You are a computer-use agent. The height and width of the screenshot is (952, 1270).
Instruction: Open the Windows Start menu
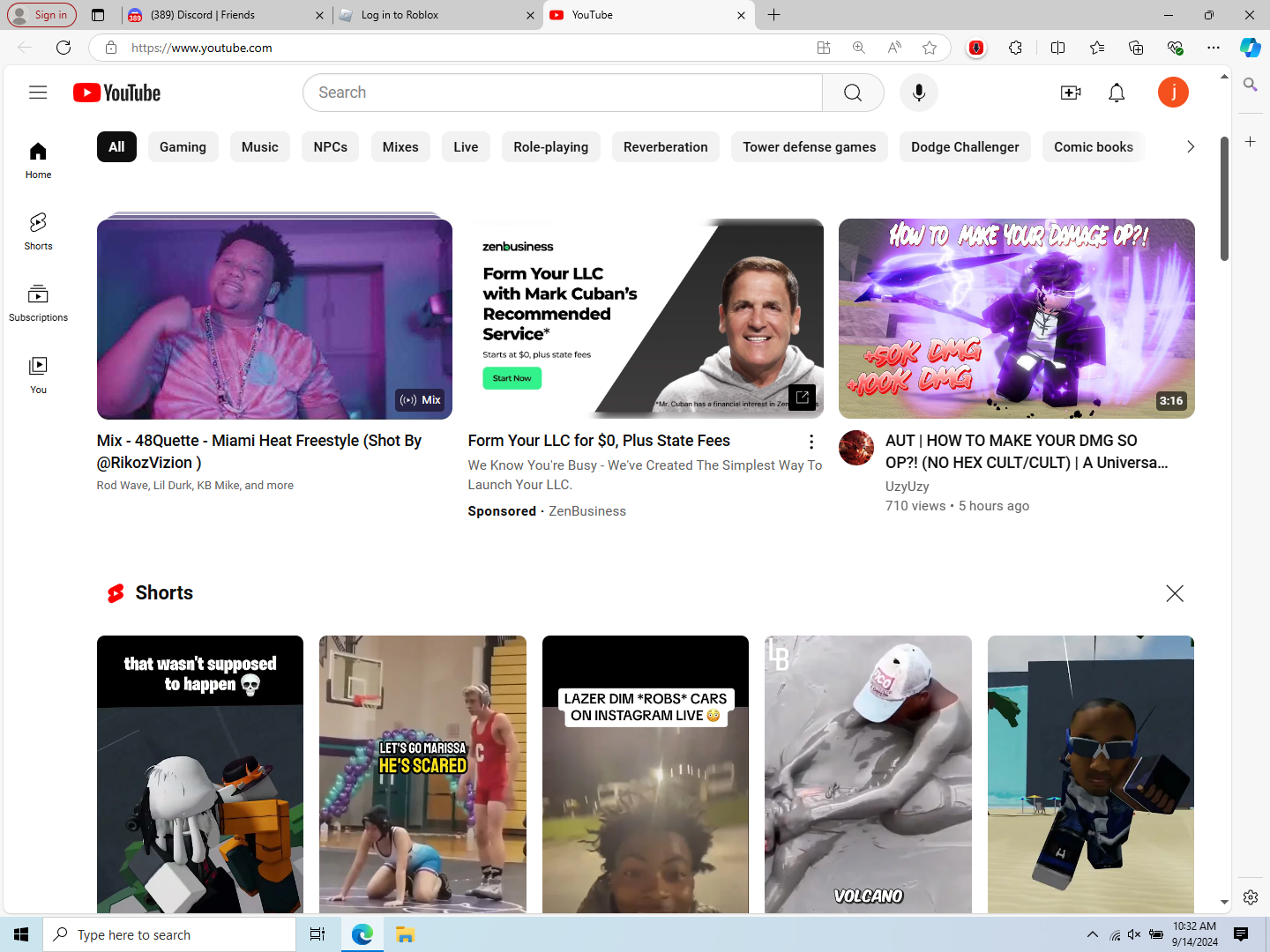pyautogui.click(x=21, y=934)
